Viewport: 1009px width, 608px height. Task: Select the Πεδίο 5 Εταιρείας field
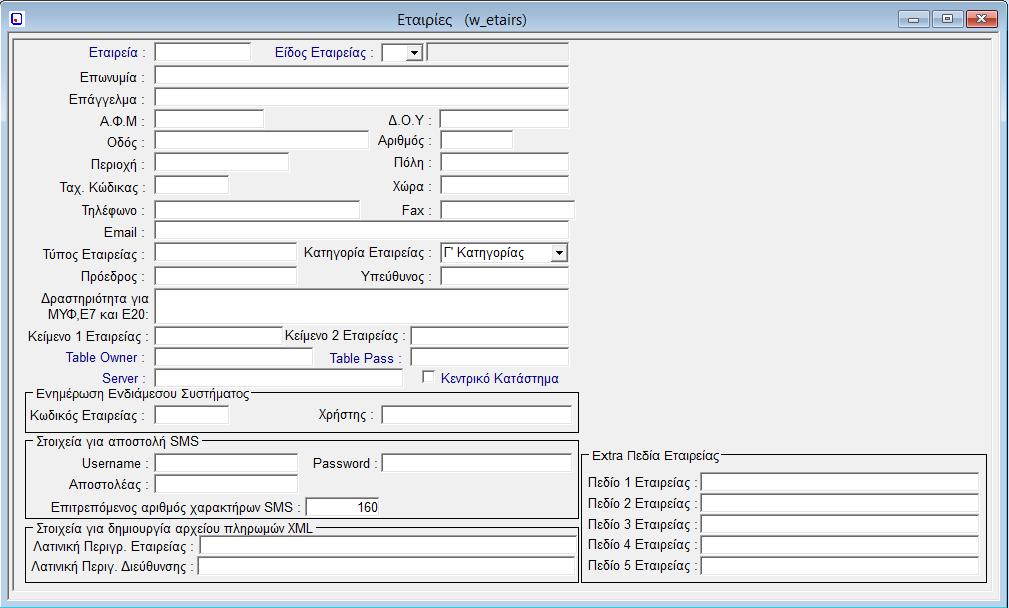pos(840,566)
